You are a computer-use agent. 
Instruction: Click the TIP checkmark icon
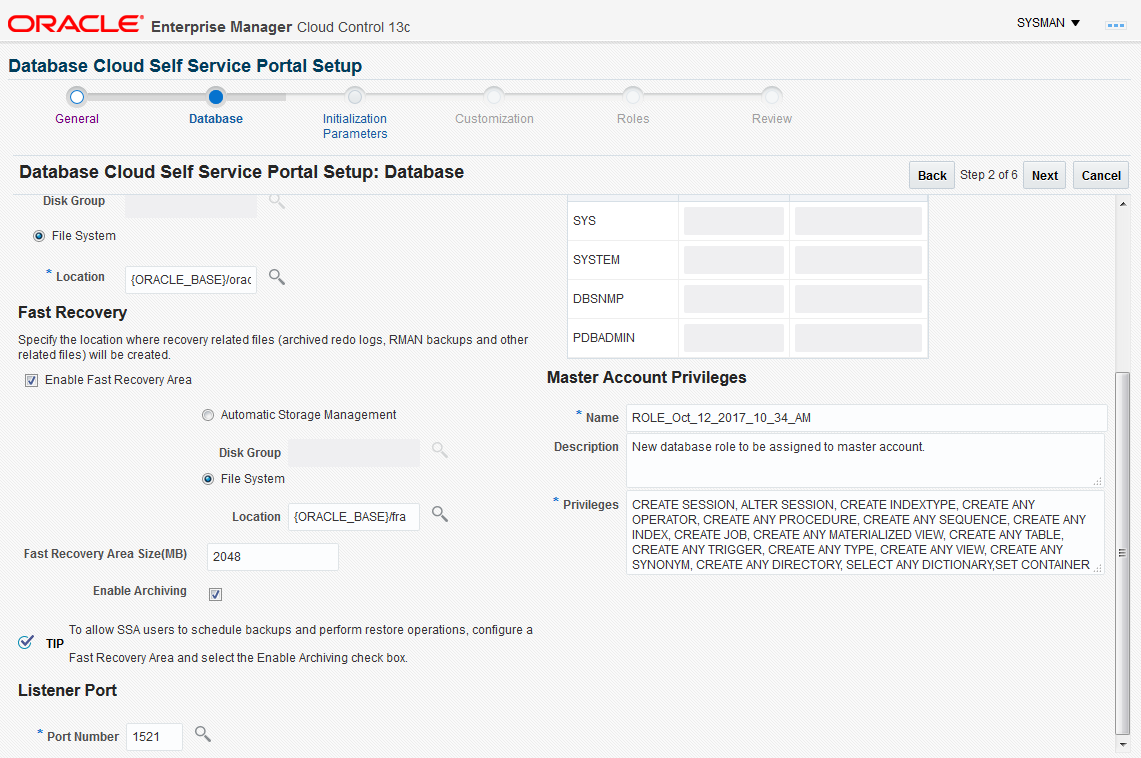click(25, 642)
